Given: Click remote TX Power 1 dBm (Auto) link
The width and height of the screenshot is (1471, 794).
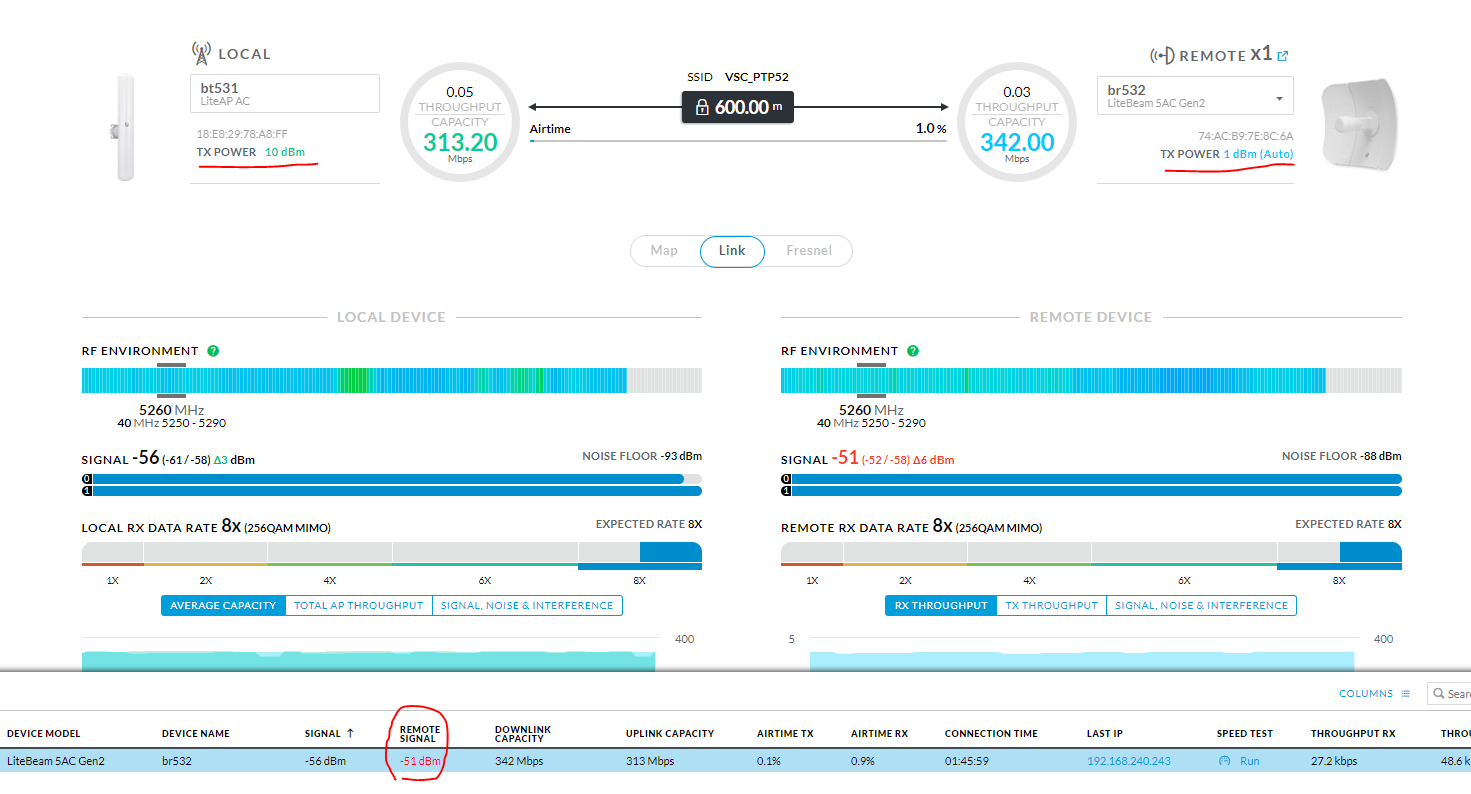Looking at the screenshot, I should [1258, 154].
